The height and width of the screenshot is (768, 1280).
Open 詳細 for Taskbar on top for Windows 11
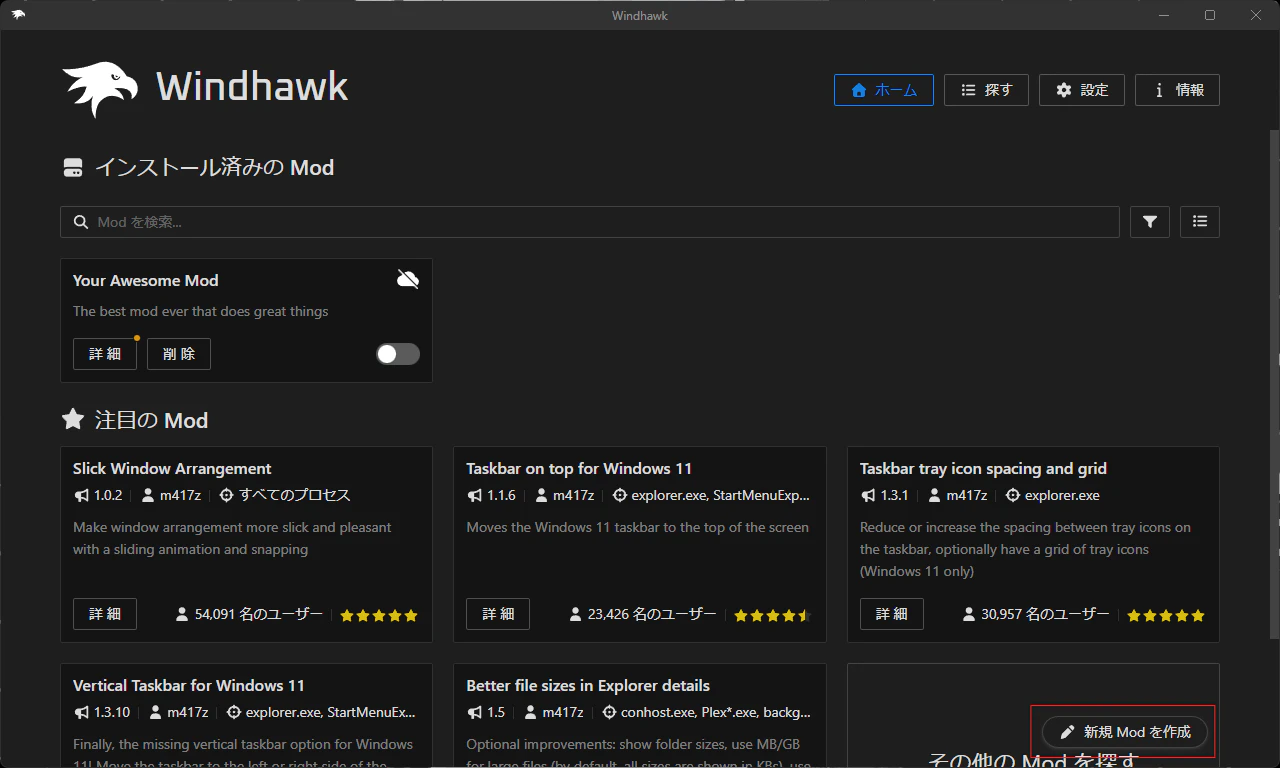498,614
